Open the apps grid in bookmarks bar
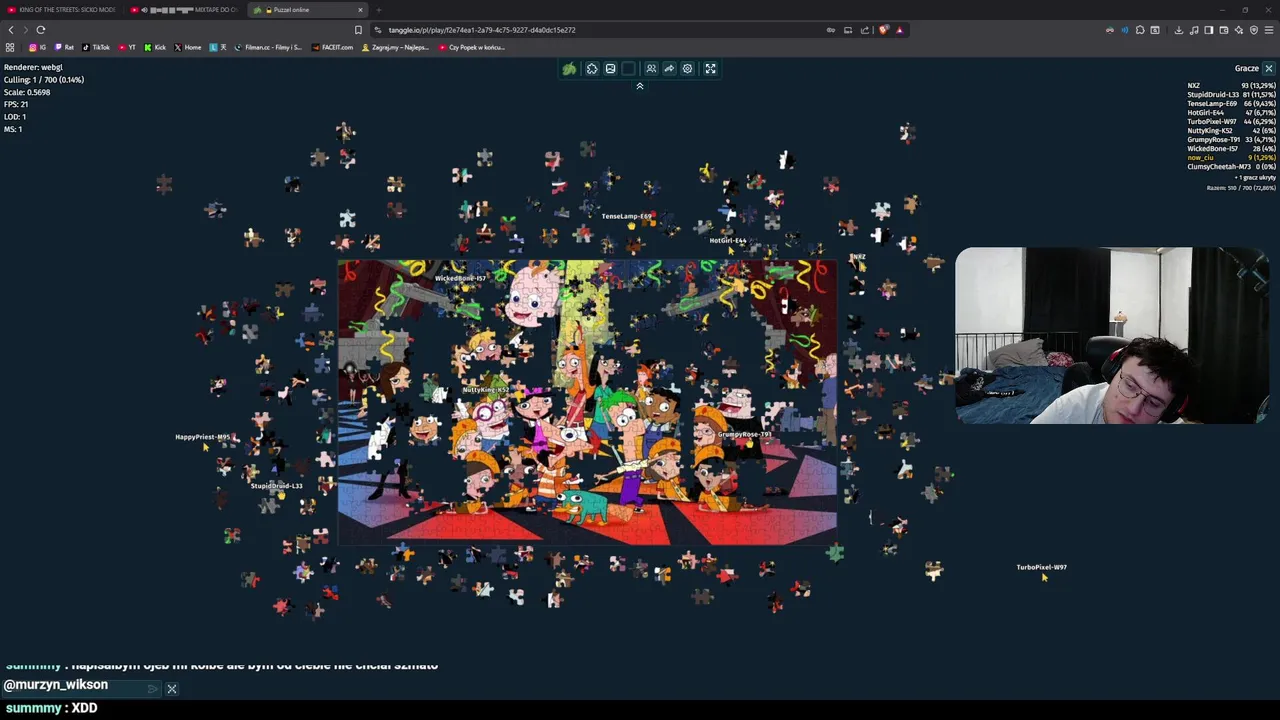Image resolution: width=1280 pixels, height=720 pixels. click(10, 47)
